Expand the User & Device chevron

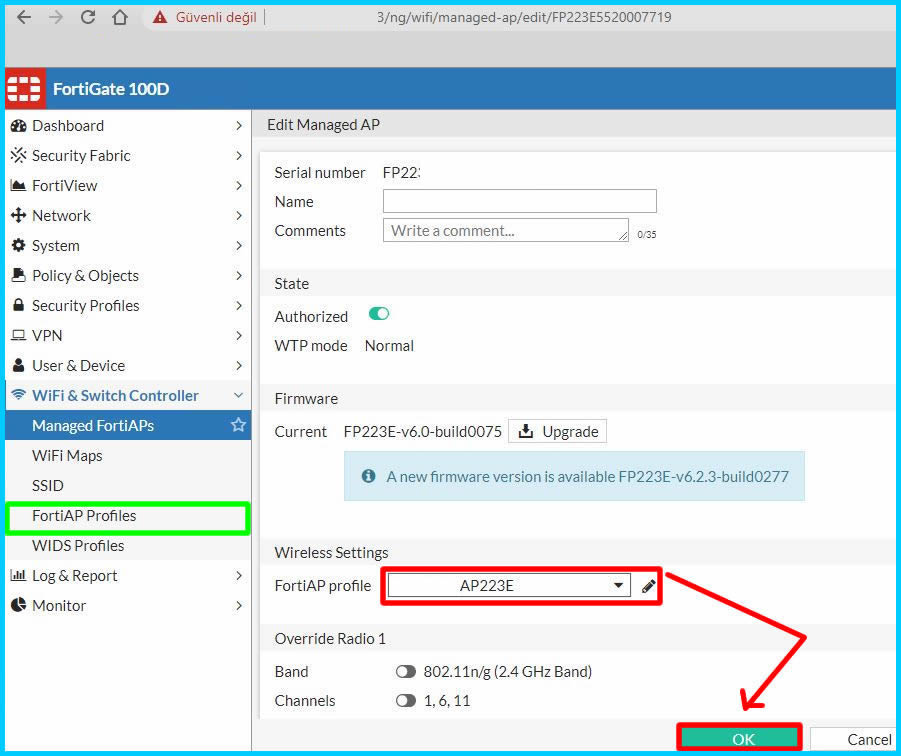239,365
